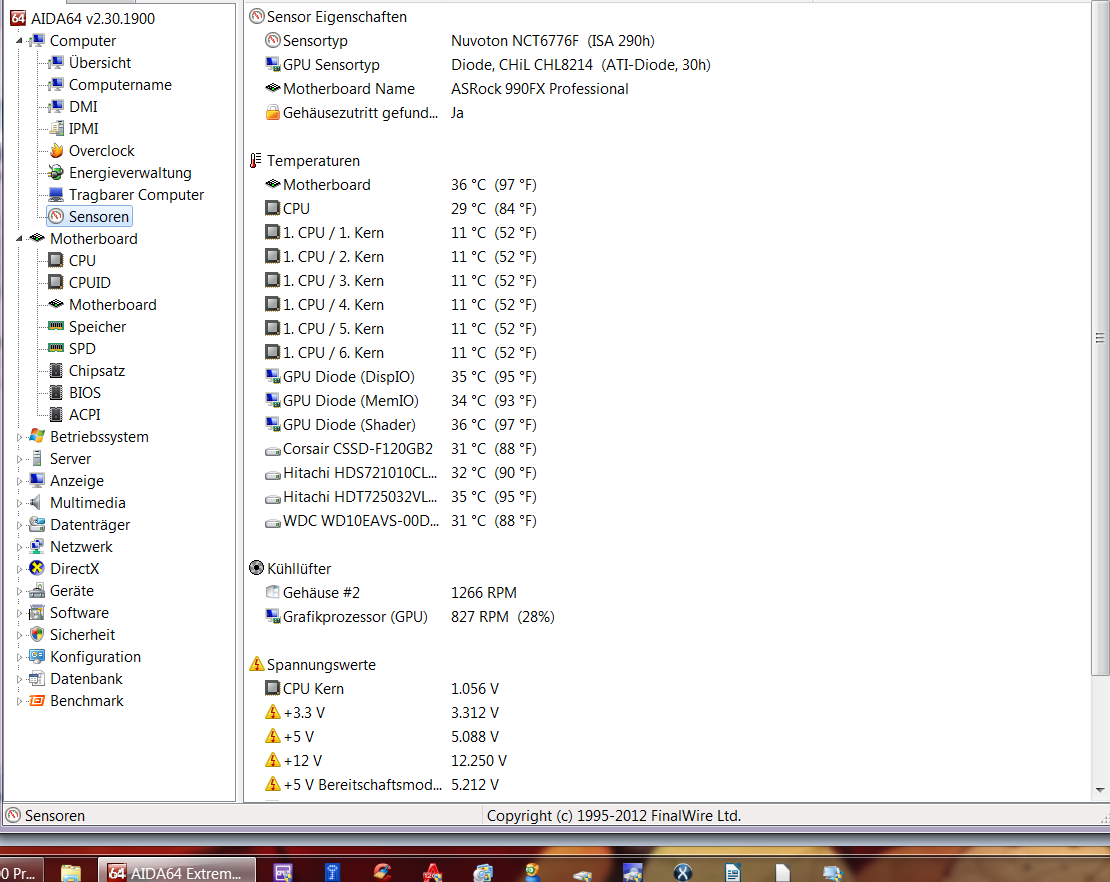Select Motherboard sub-item in tree
1110x882 pixels.
click(103, 304)
